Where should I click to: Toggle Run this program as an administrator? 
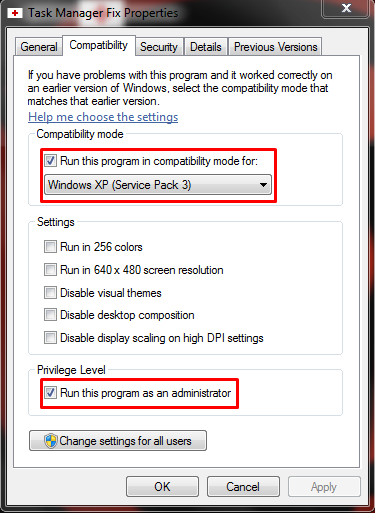pos(50,392)
